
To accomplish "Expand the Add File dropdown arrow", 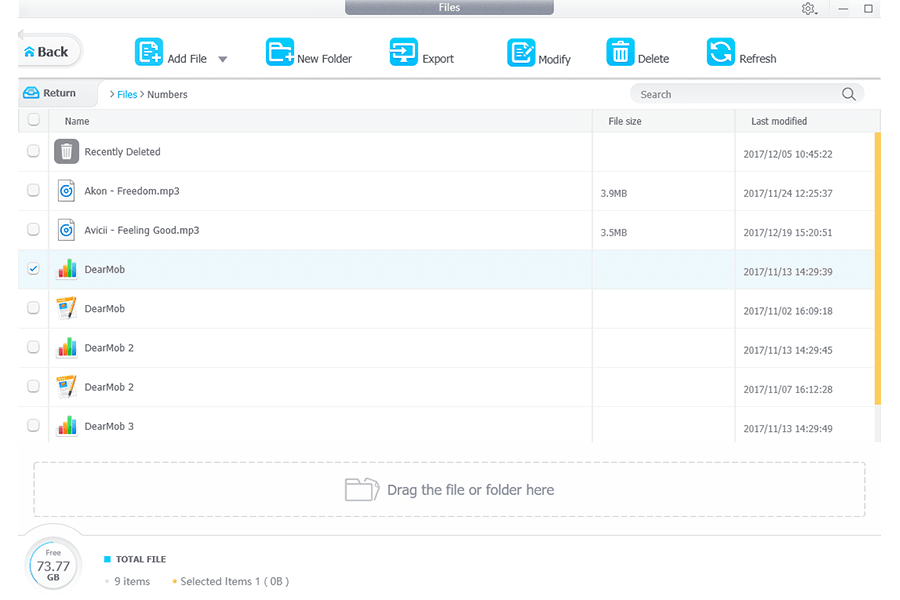I will click(223, 59).
